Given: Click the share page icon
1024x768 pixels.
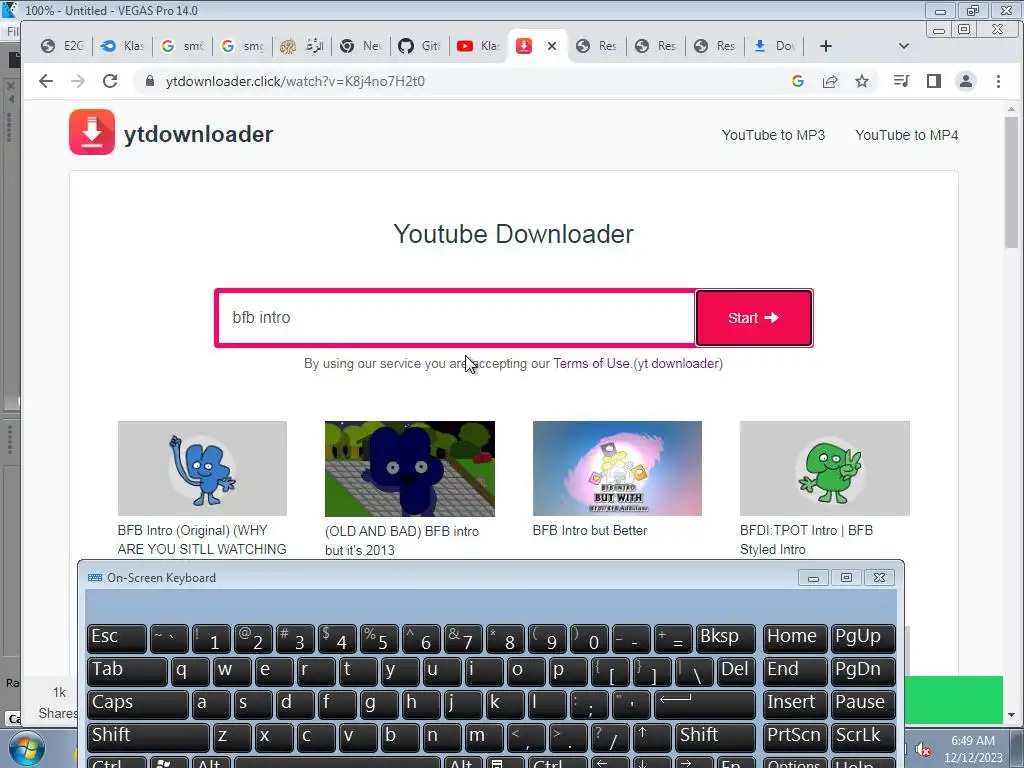Looking at the screenshot, I should [830, 81].
